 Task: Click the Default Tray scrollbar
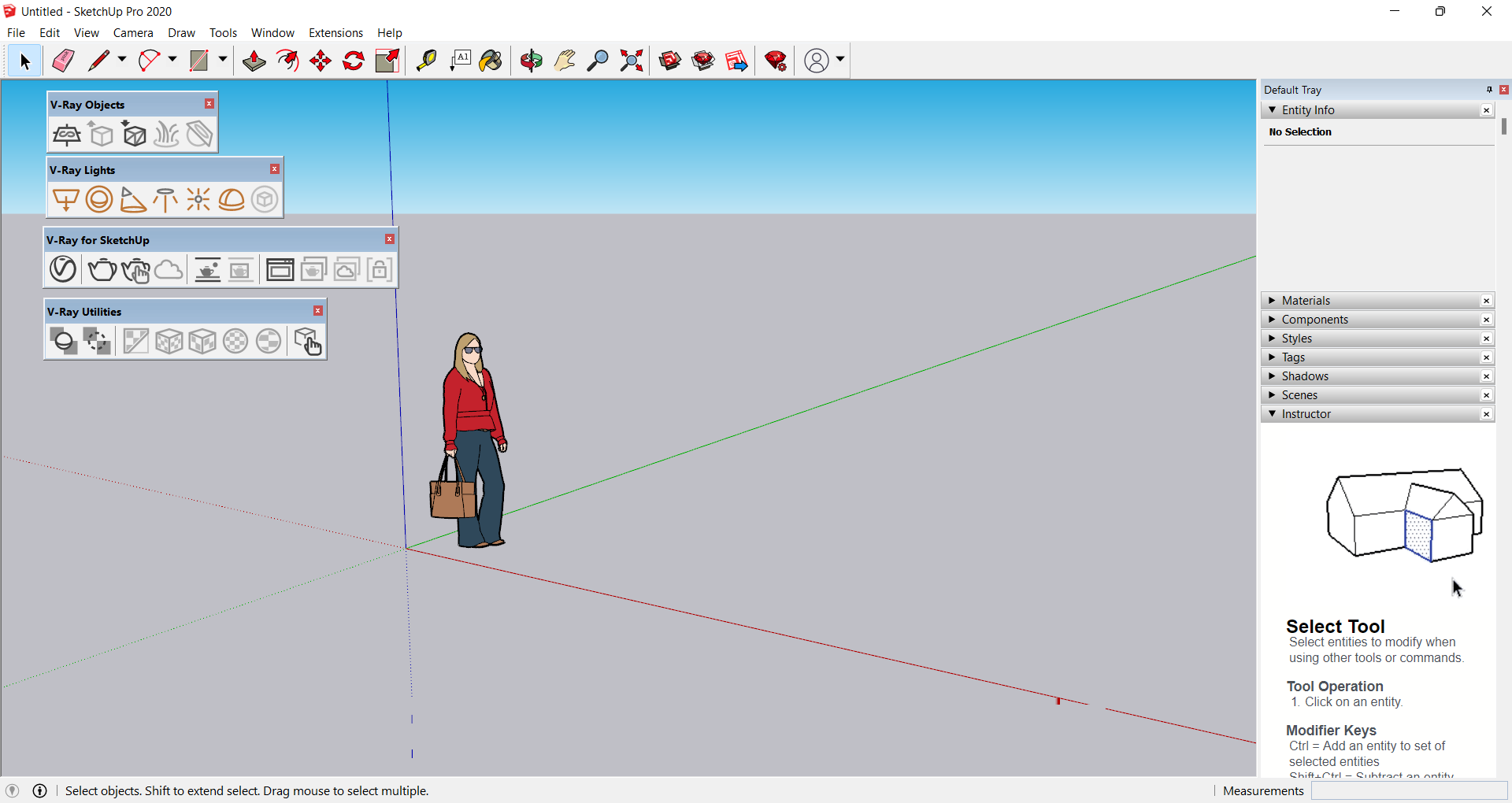point(1504,126)
